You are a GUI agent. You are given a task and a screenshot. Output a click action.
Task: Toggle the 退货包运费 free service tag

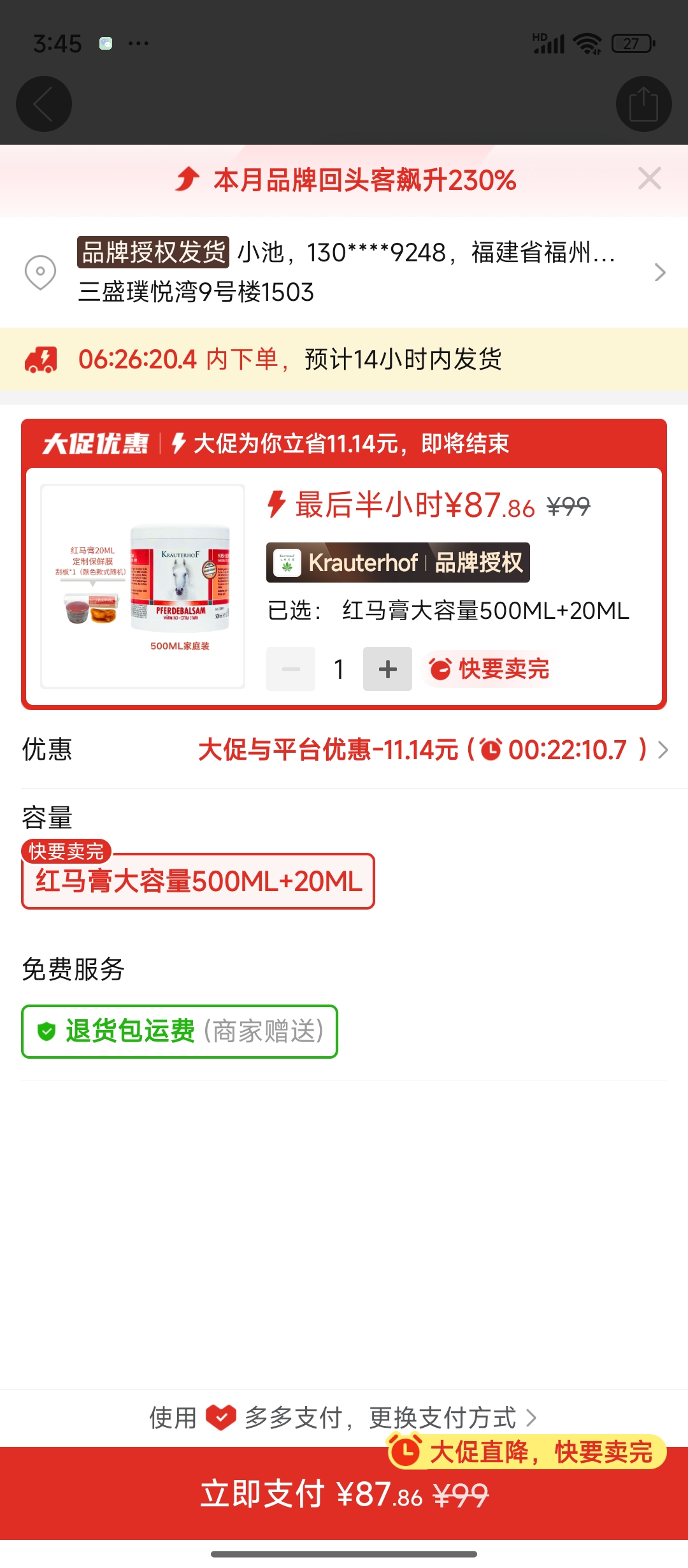180,1031
